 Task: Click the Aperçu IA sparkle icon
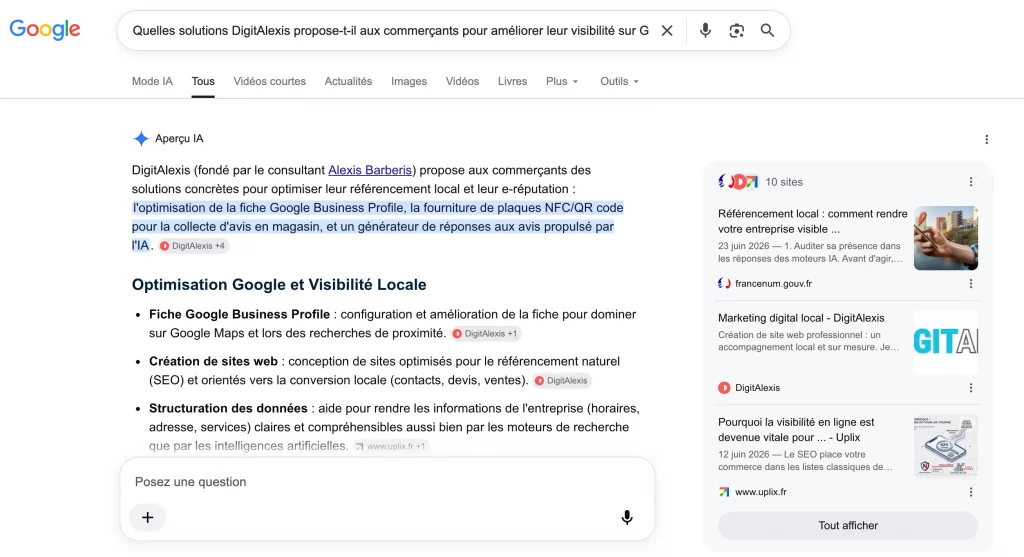point(141,138)
